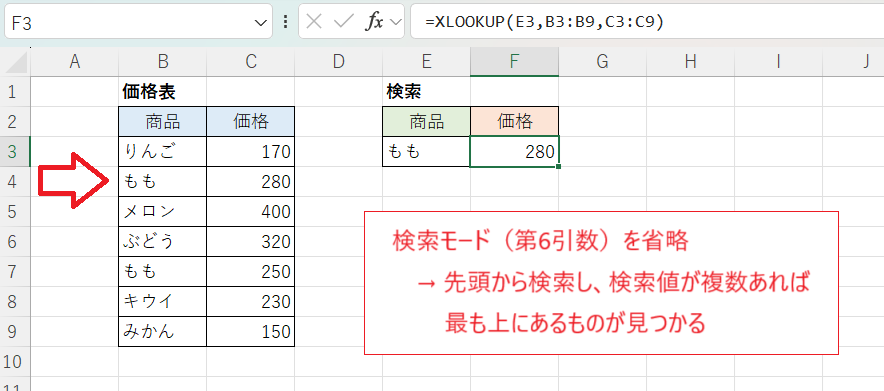
Task: Click the 商品 header in search table
Action: click(x=426, y=121)
